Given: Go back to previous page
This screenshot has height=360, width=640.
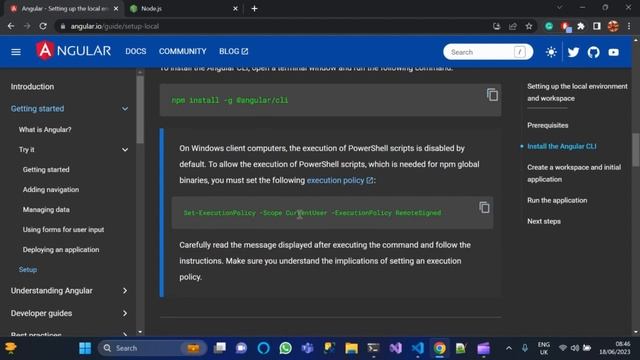Looking at the screenshot, I should click(x=11, y=26).
